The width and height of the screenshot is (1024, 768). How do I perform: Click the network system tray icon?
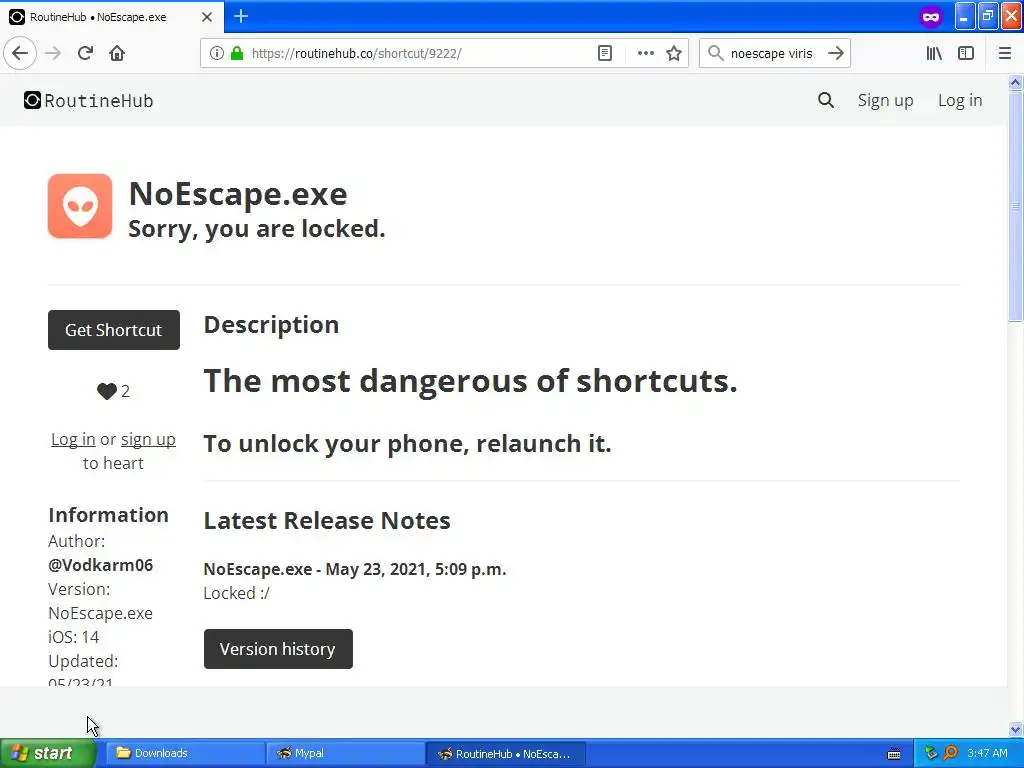click(931, 754)
